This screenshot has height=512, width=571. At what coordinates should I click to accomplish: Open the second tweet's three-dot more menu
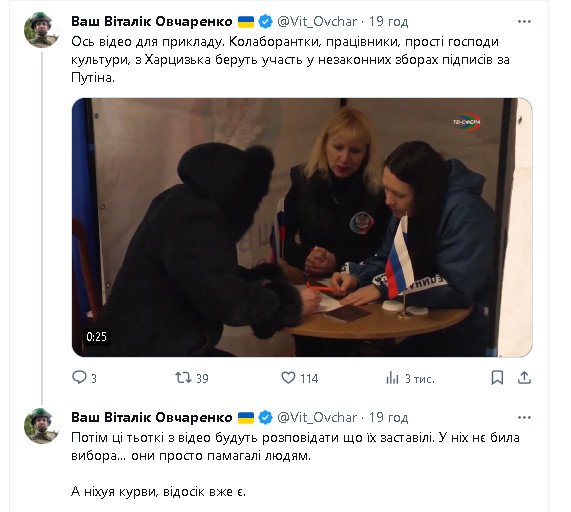[524, 418]
